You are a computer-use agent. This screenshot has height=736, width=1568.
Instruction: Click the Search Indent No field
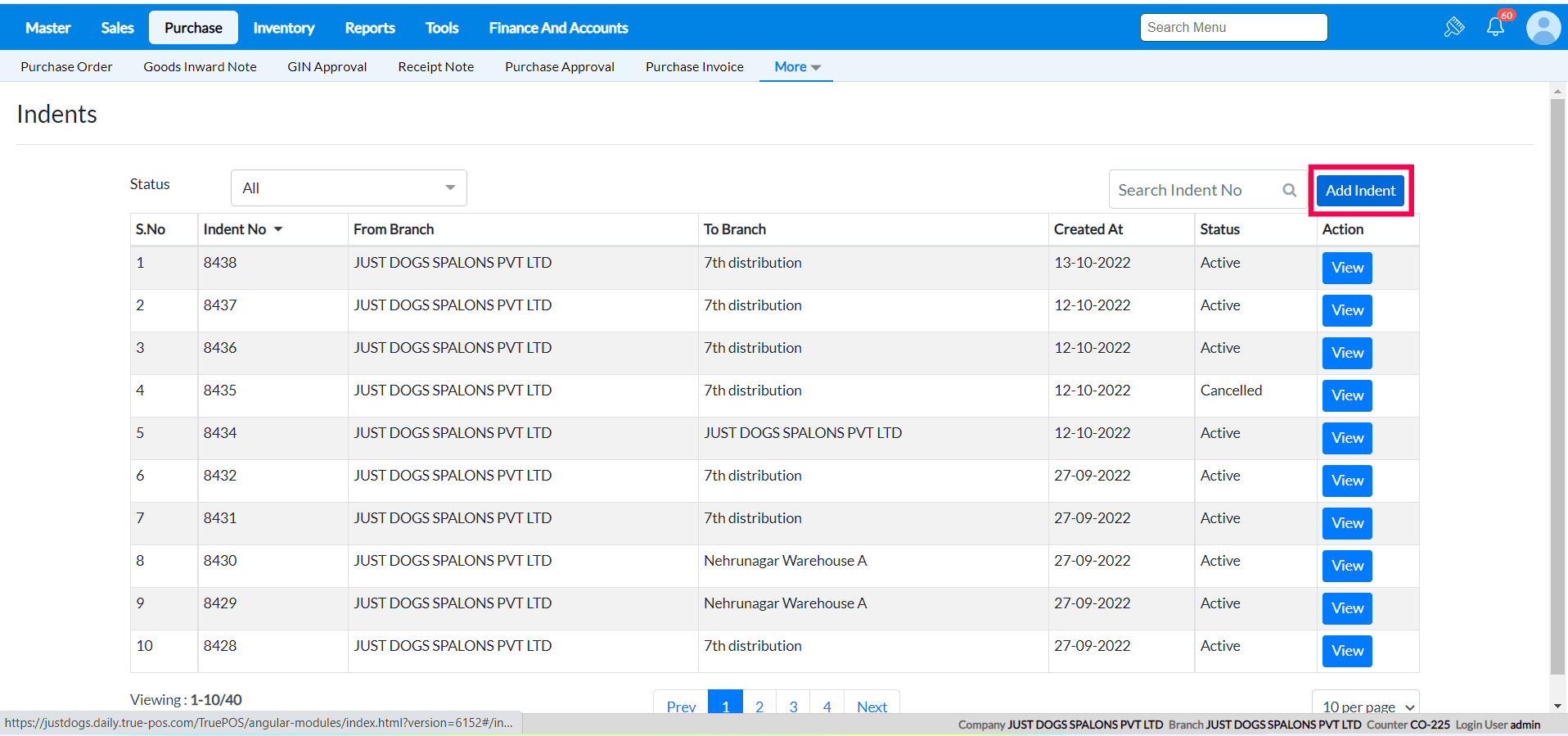pyautogui.click(x=1195, y=190)
